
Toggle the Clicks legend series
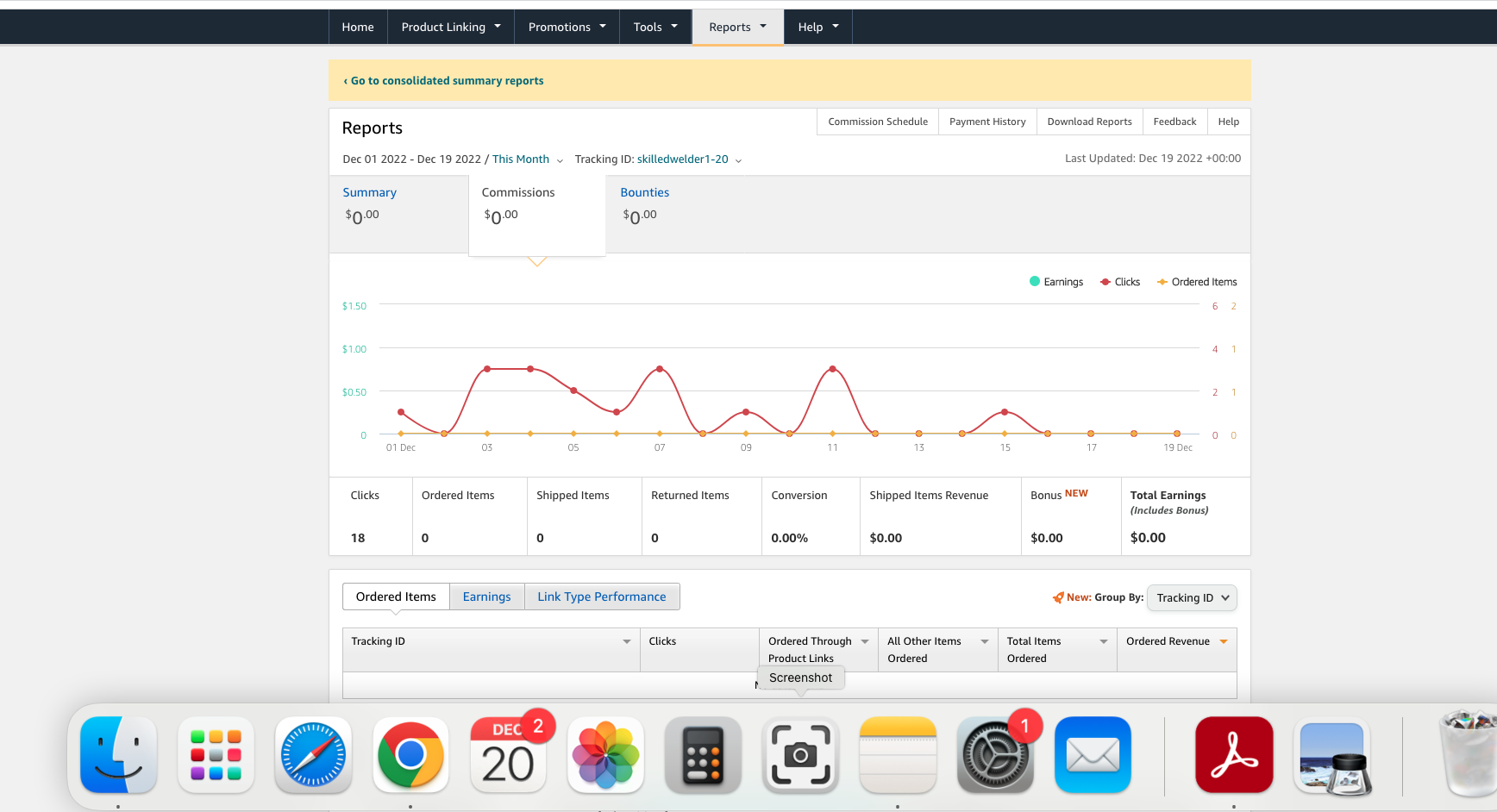pyautogui.click(x=1120, y=282)
